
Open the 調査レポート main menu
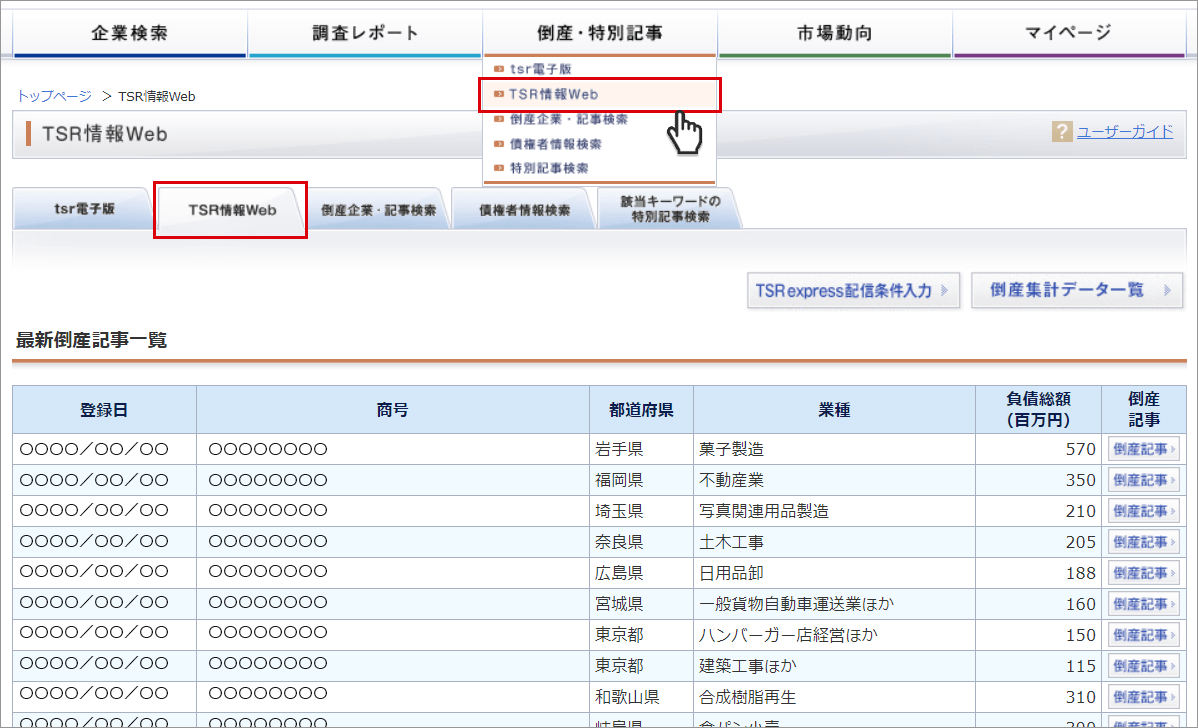pos(364,33)
